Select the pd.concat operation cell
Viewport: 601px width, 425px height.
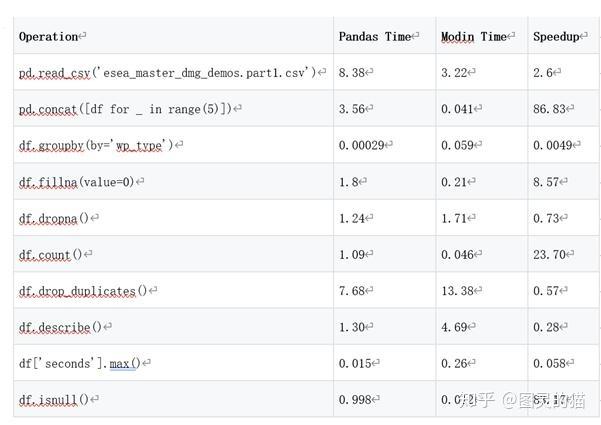(127, 109)
